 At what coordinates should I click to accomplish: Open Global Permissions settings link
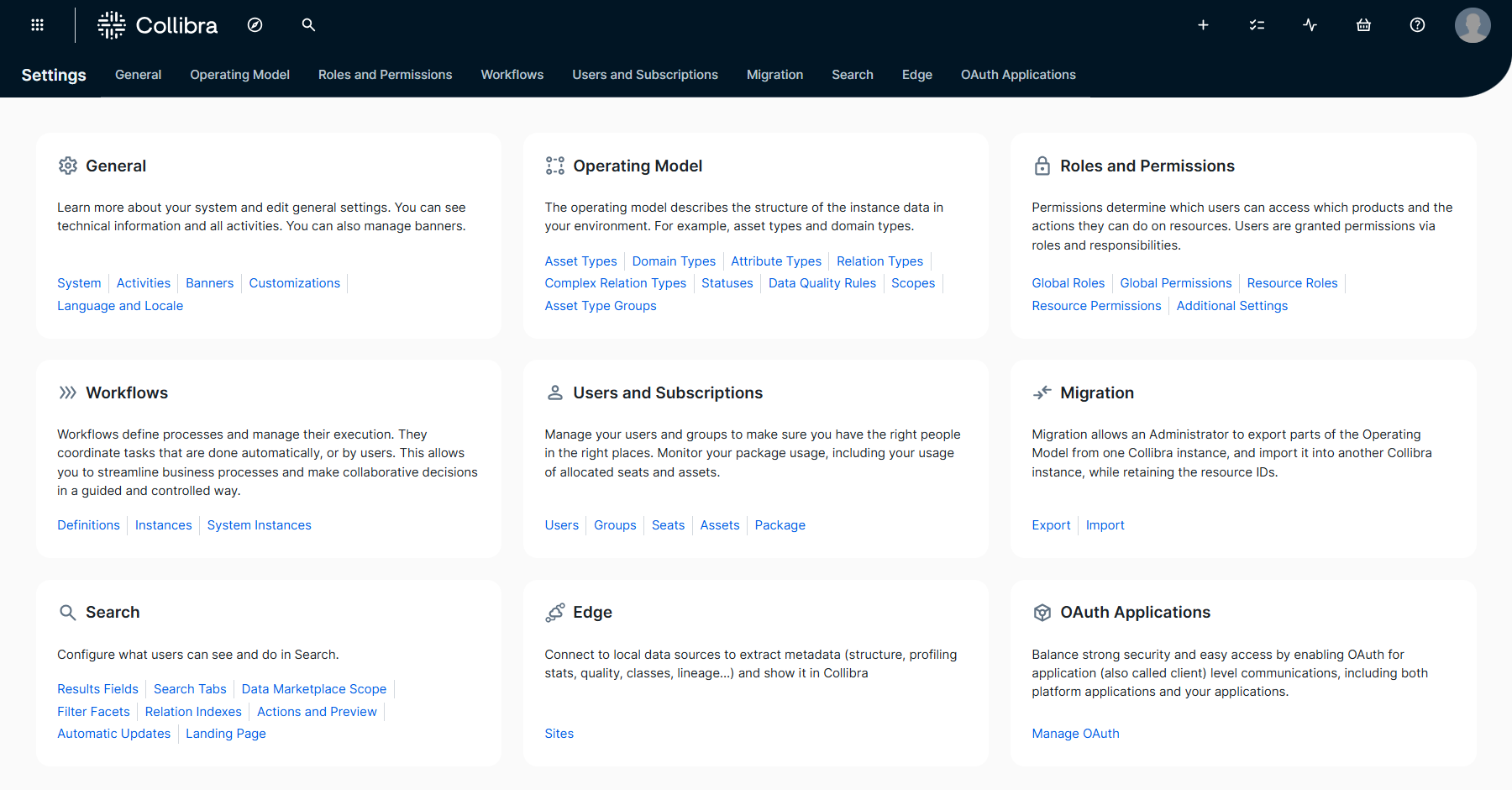click(x=1175, y=283)
